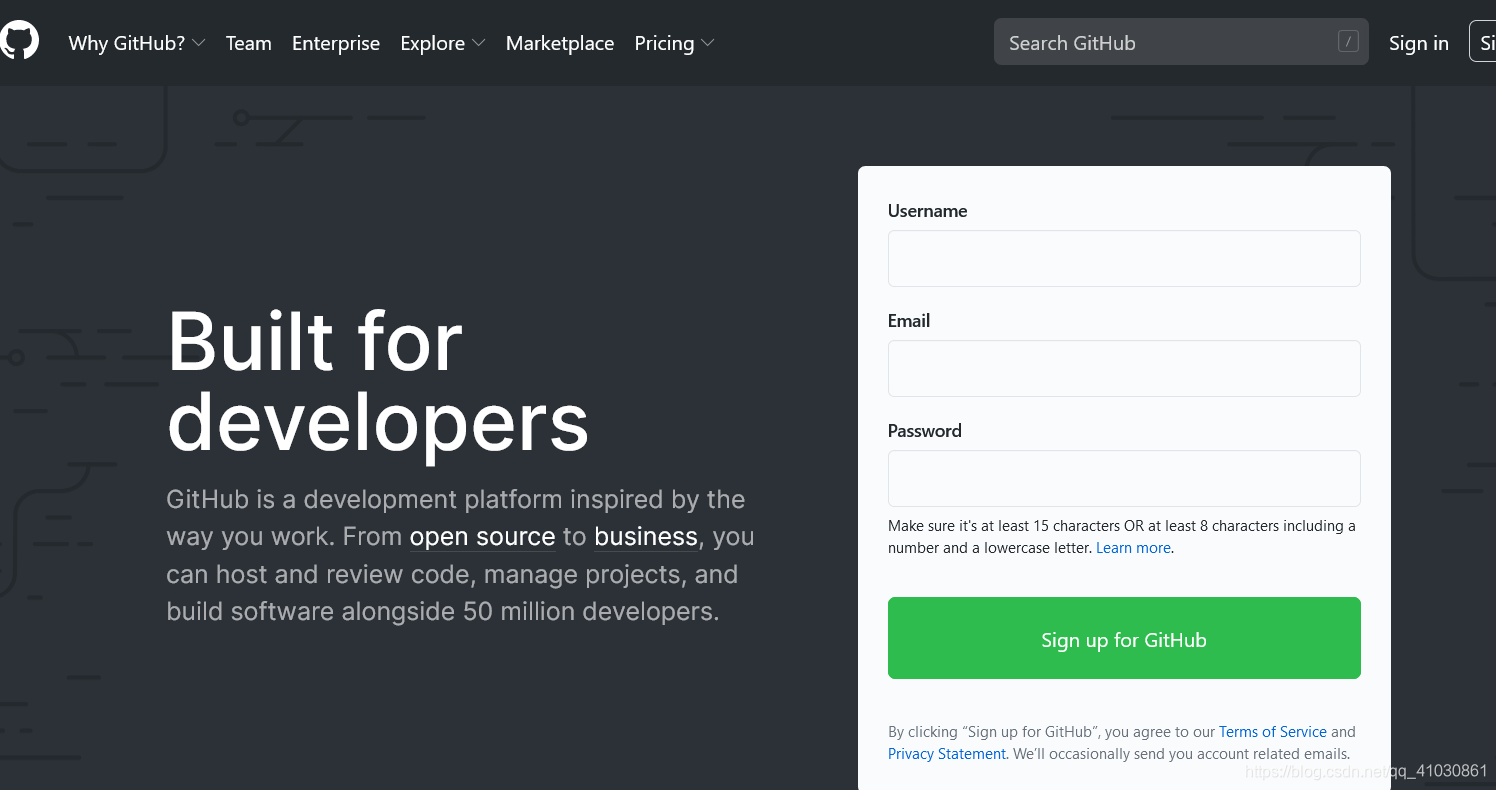Click into the Password input field
1496x790 pixels.
coord(1124,478)
